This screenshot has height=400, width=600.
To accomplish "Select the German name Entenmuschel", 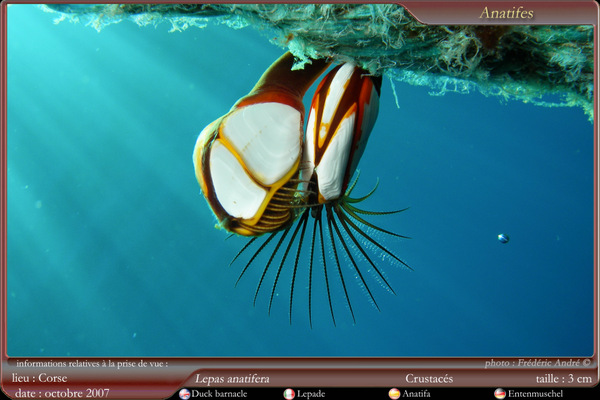I will [535, 394].
